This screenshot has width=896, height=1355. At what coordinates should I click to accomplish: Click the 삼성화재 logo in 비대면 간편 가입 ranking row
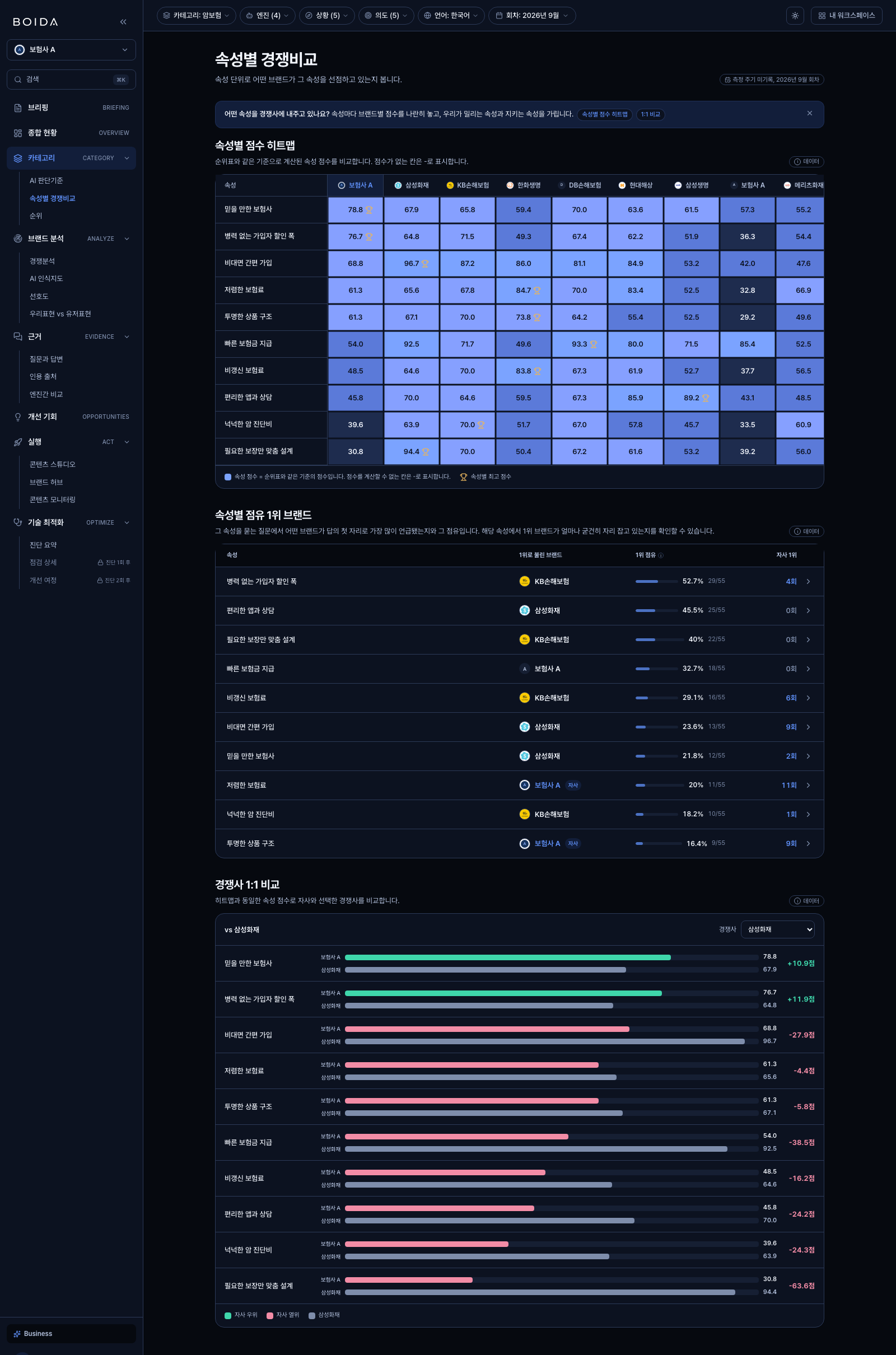tap(525, 727)
